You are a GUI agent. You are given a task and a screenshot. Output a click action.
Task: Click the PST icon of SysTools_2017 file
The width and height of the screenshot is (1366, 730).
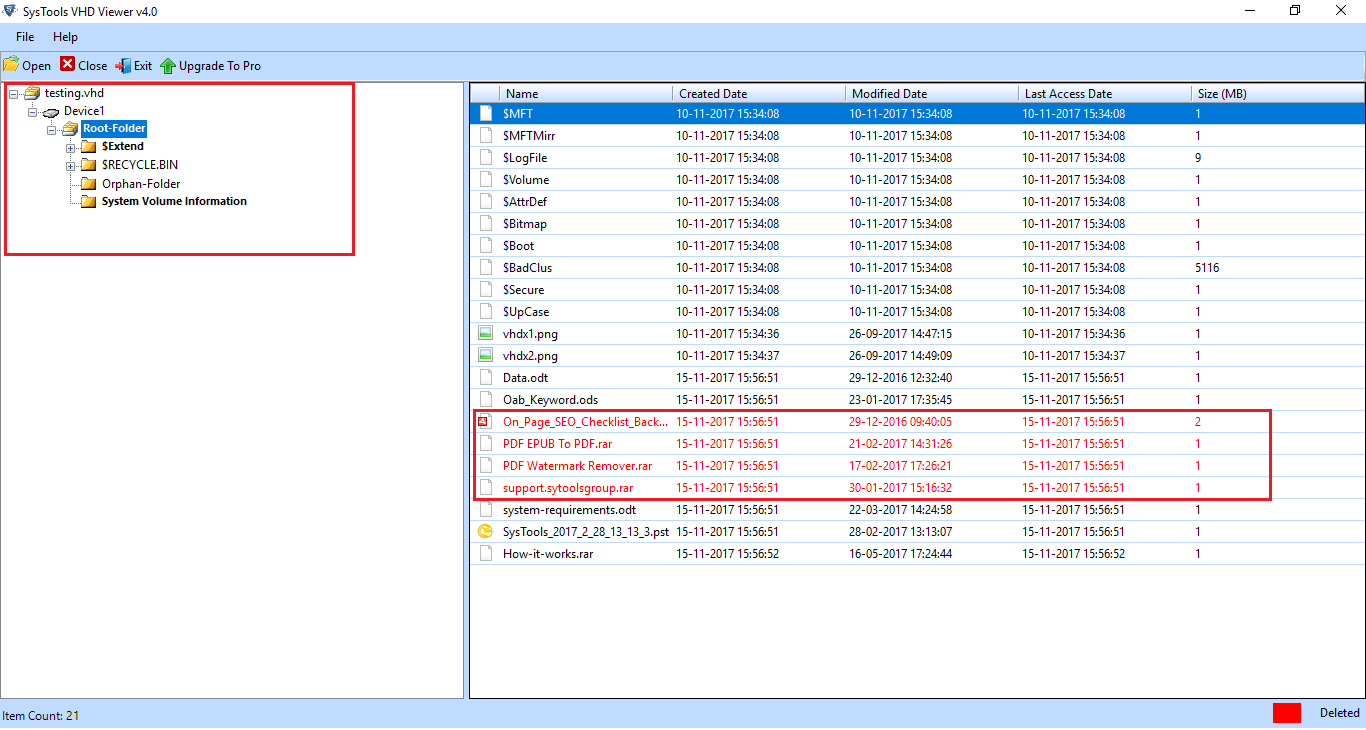click(486, 532)
